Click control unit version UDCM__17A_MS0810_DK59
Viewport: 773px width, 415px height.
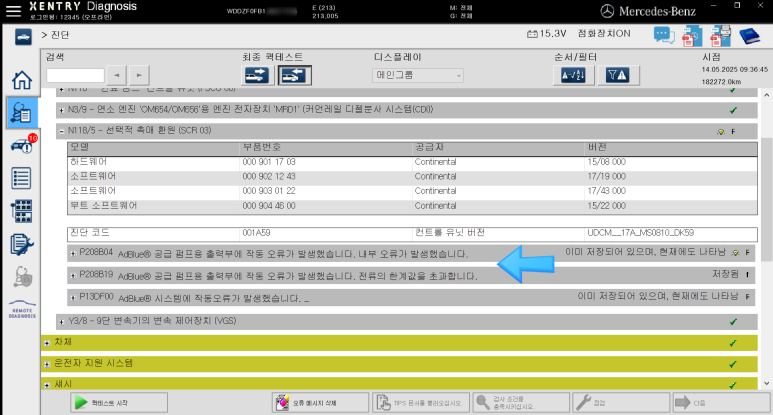tap(640, 233)
